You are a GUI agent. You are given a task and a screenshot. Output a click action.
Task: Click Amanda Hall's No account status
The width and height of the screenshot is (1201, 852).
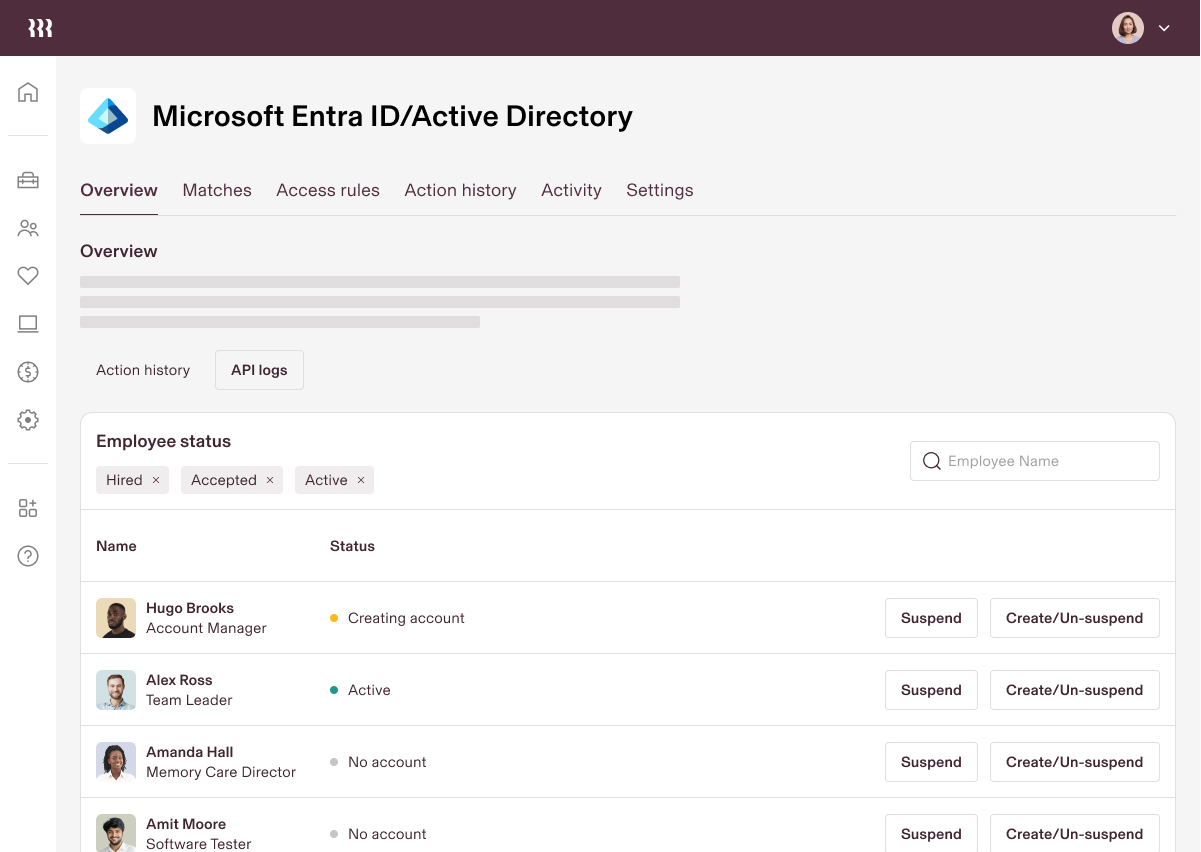pyautogui.click(x=387, y=762)
